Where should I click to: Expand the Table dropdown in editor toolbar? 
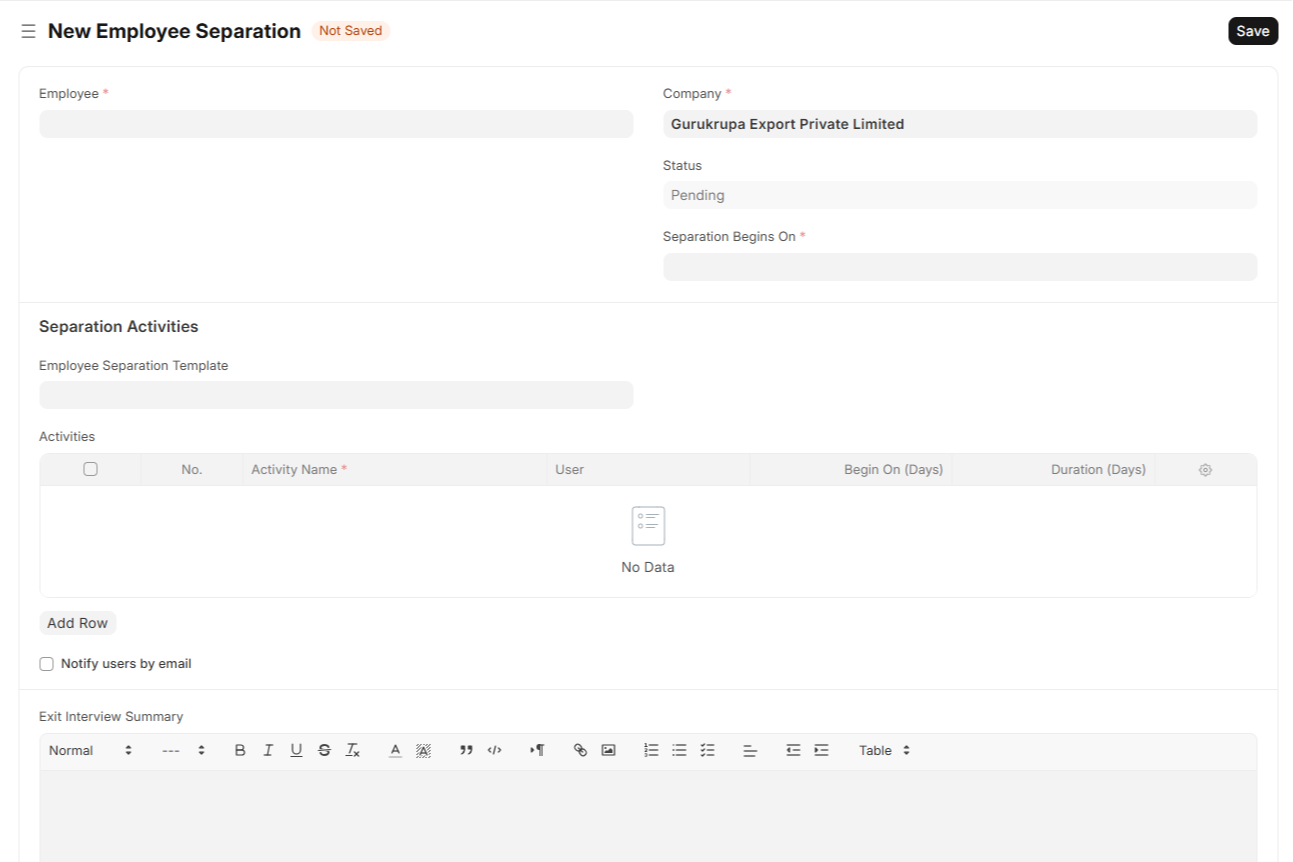click(x=885, y=750)
